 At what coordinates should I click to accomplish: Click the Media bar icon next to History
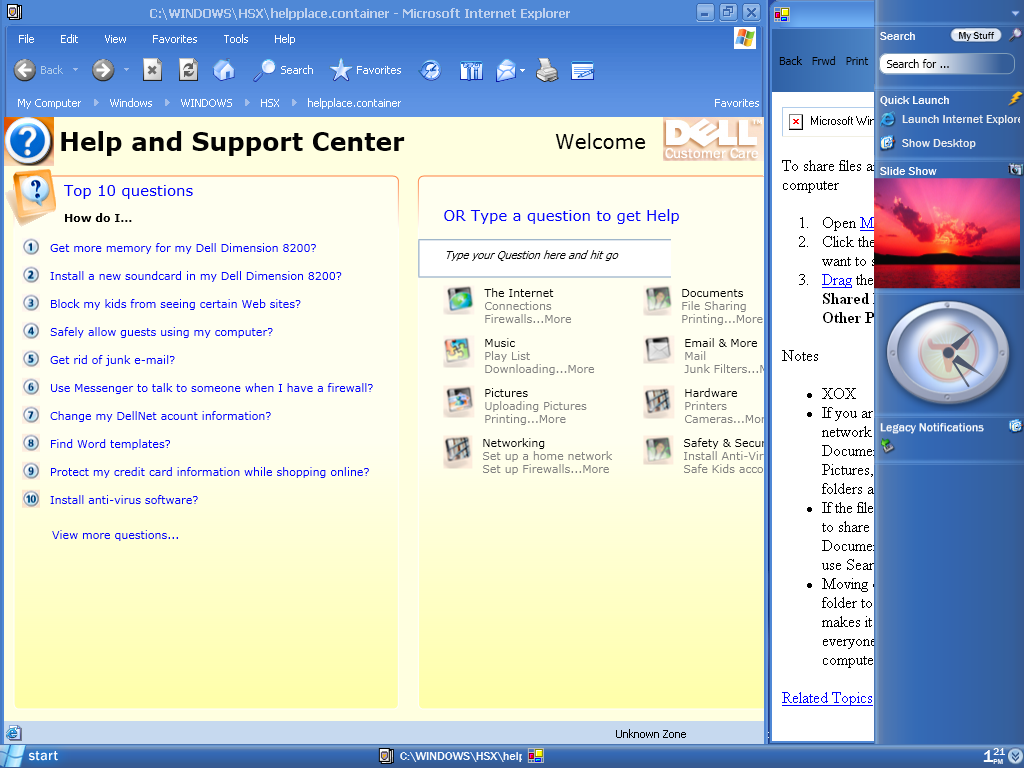coord(471,70)
